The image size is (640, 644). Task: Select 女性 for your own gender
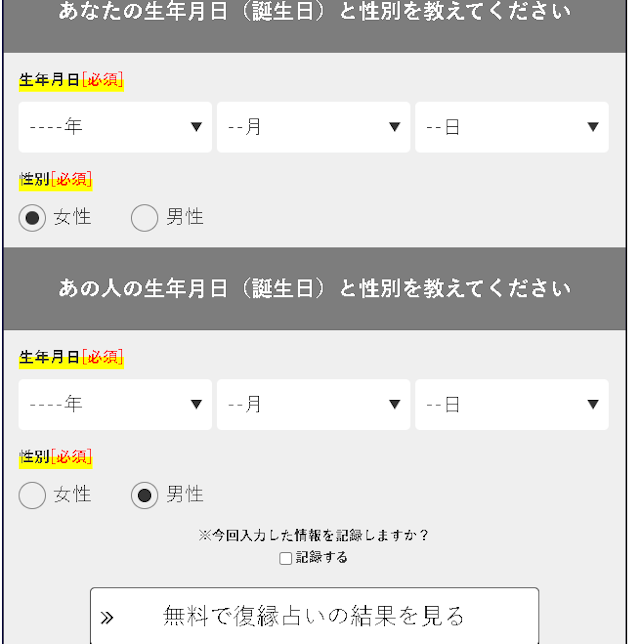pyautogui.click(x=33, y=217)
